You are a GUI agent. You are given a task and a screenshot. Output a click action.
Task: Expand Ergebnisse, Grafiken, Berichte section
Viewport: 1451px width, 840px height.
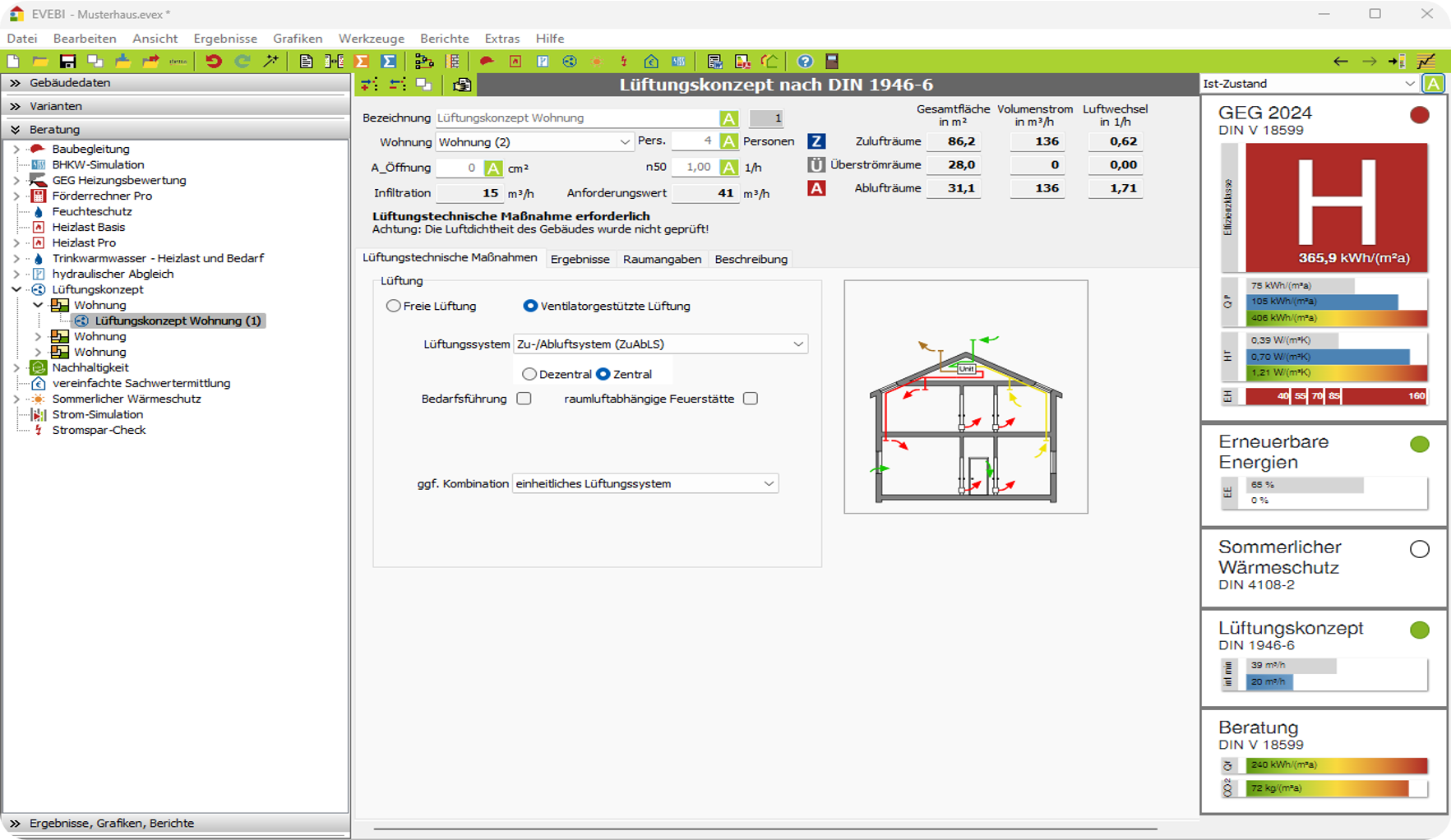(176, 823)
